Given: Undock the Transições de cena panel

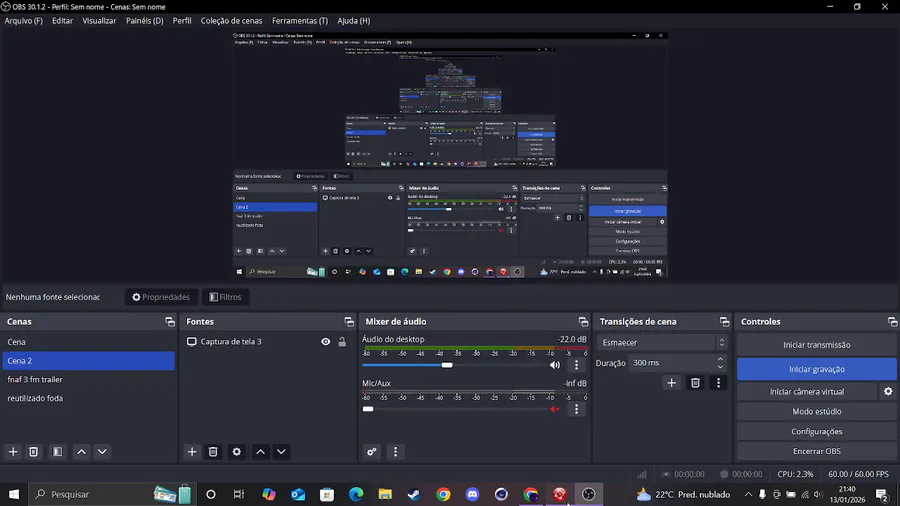Looking at the screenshot, I should (724, 322).
